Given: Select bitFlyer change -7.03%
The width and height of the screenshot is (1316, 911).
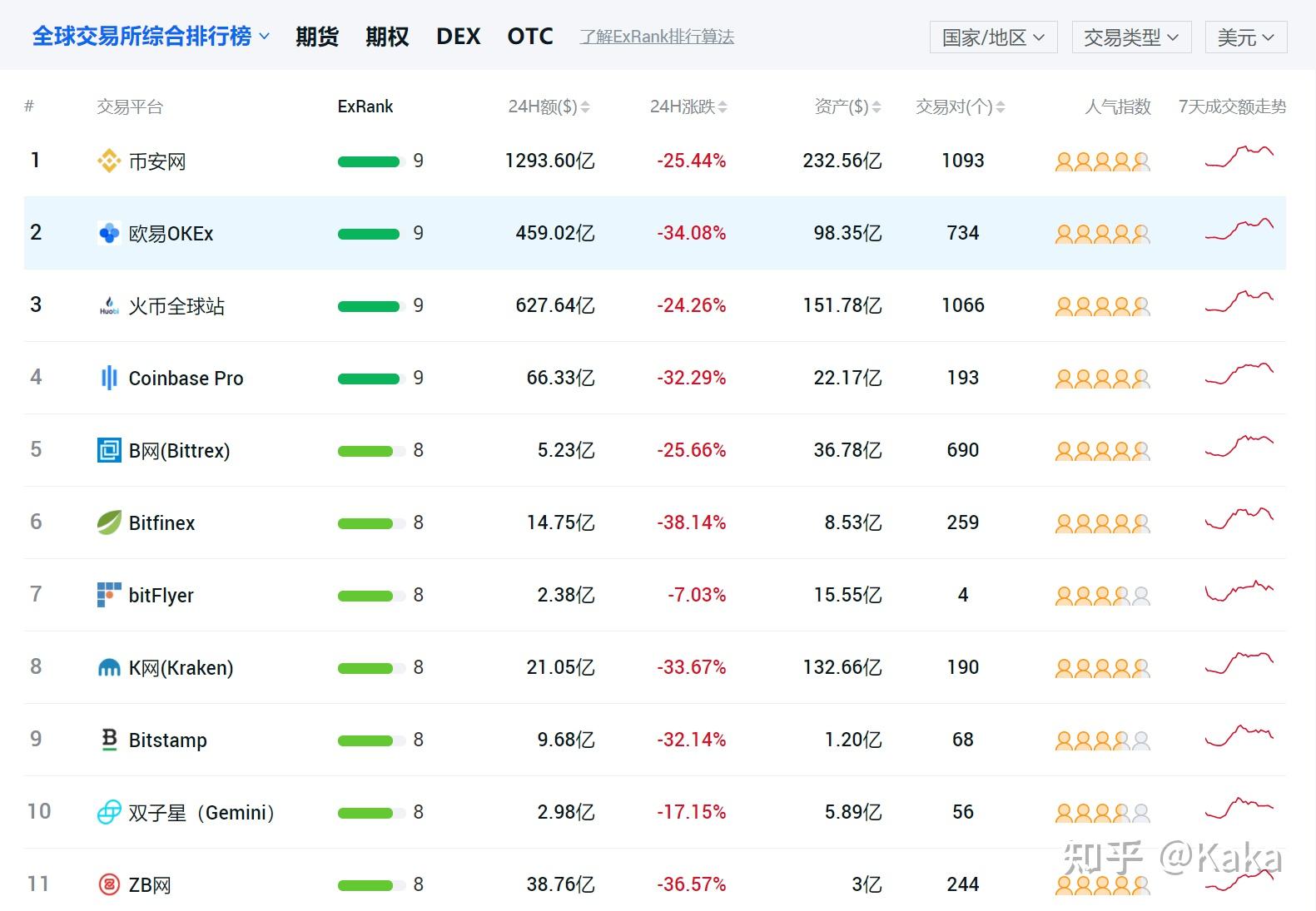Looking at the screenshot, I should 697,595.
